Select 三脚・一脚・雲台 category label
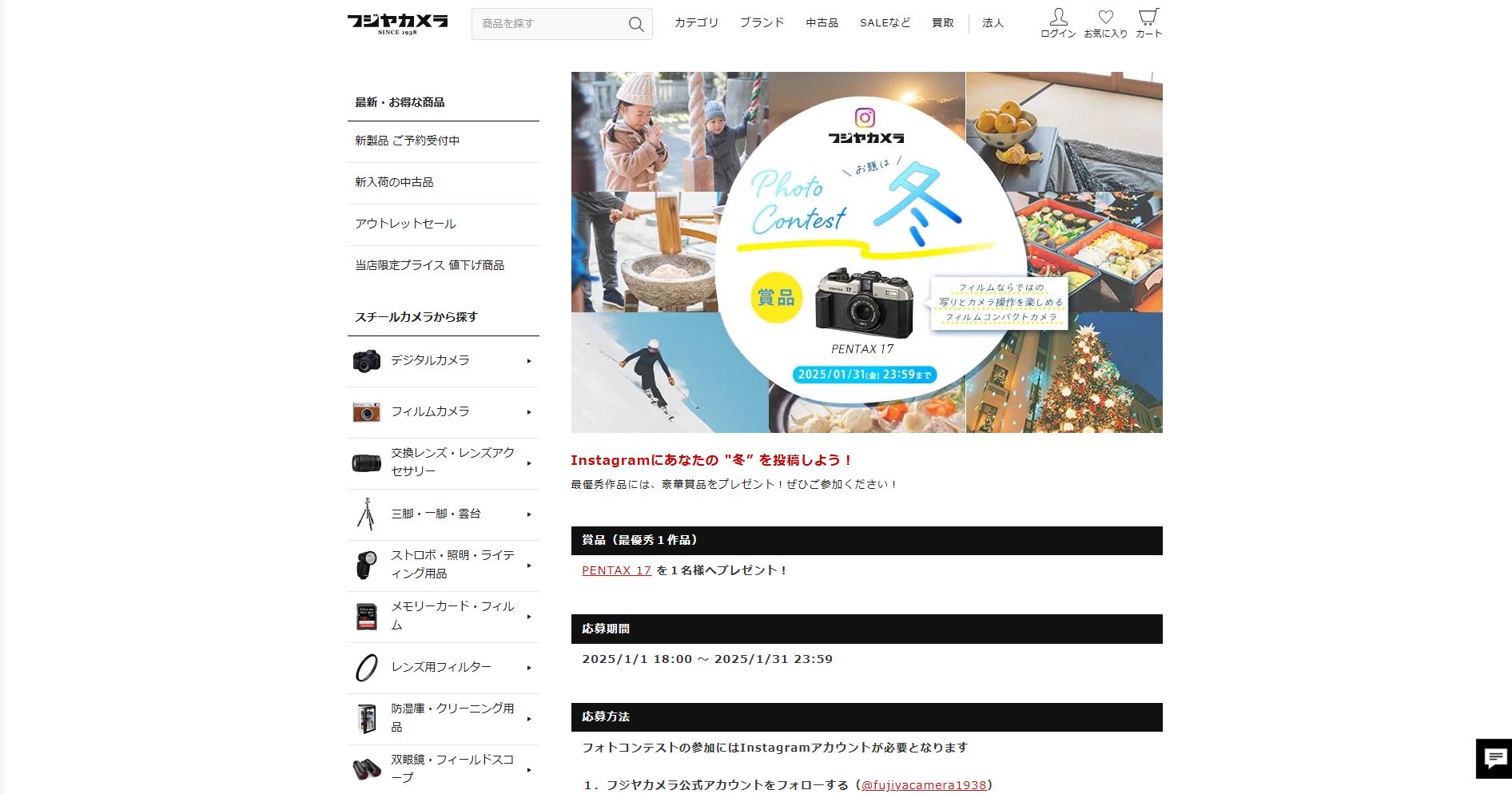1512x794 pixels. 436,514
